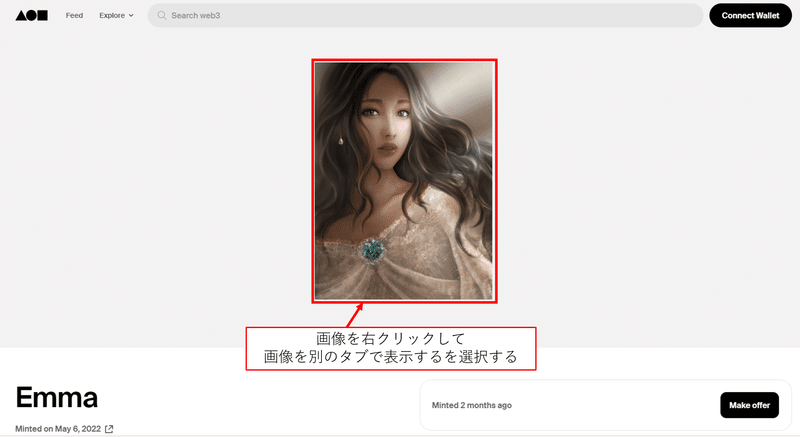The width and height of the screenshot is (800, 437).
Task: Click the Make offer button
Action: [749, 405]
